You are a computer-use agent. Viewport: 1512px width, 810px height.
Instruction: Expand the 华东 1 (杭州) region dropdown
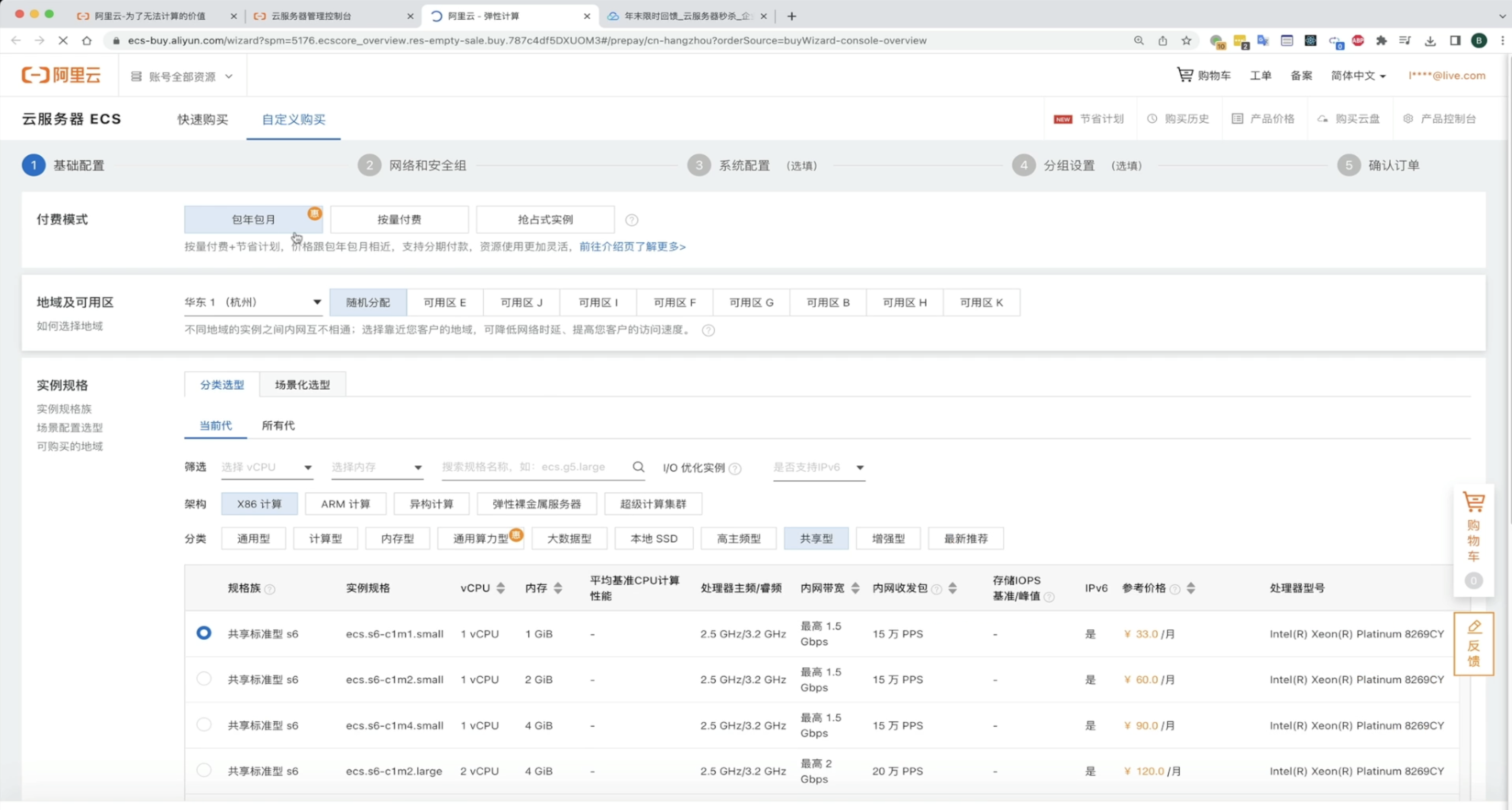[x=252, y=302]
